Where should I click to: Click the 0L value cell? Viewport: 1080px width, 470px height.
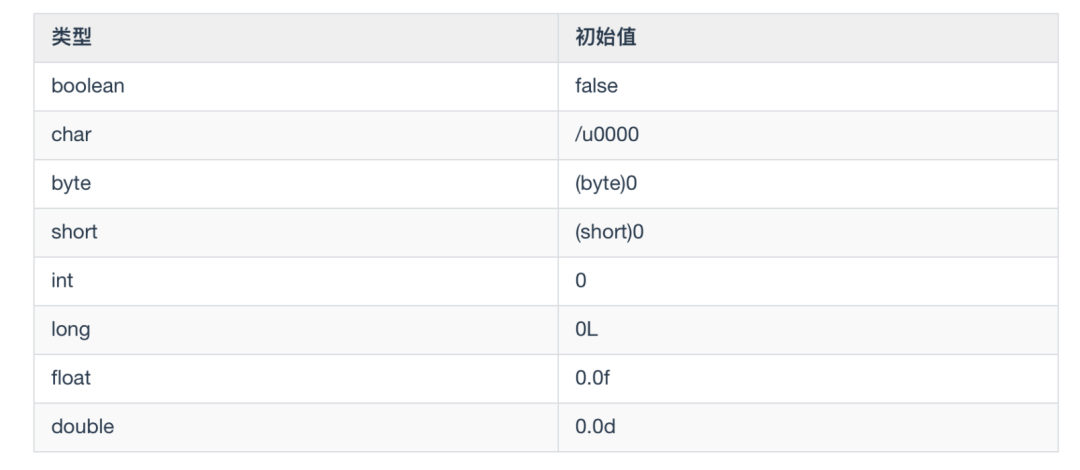(586, 330)
